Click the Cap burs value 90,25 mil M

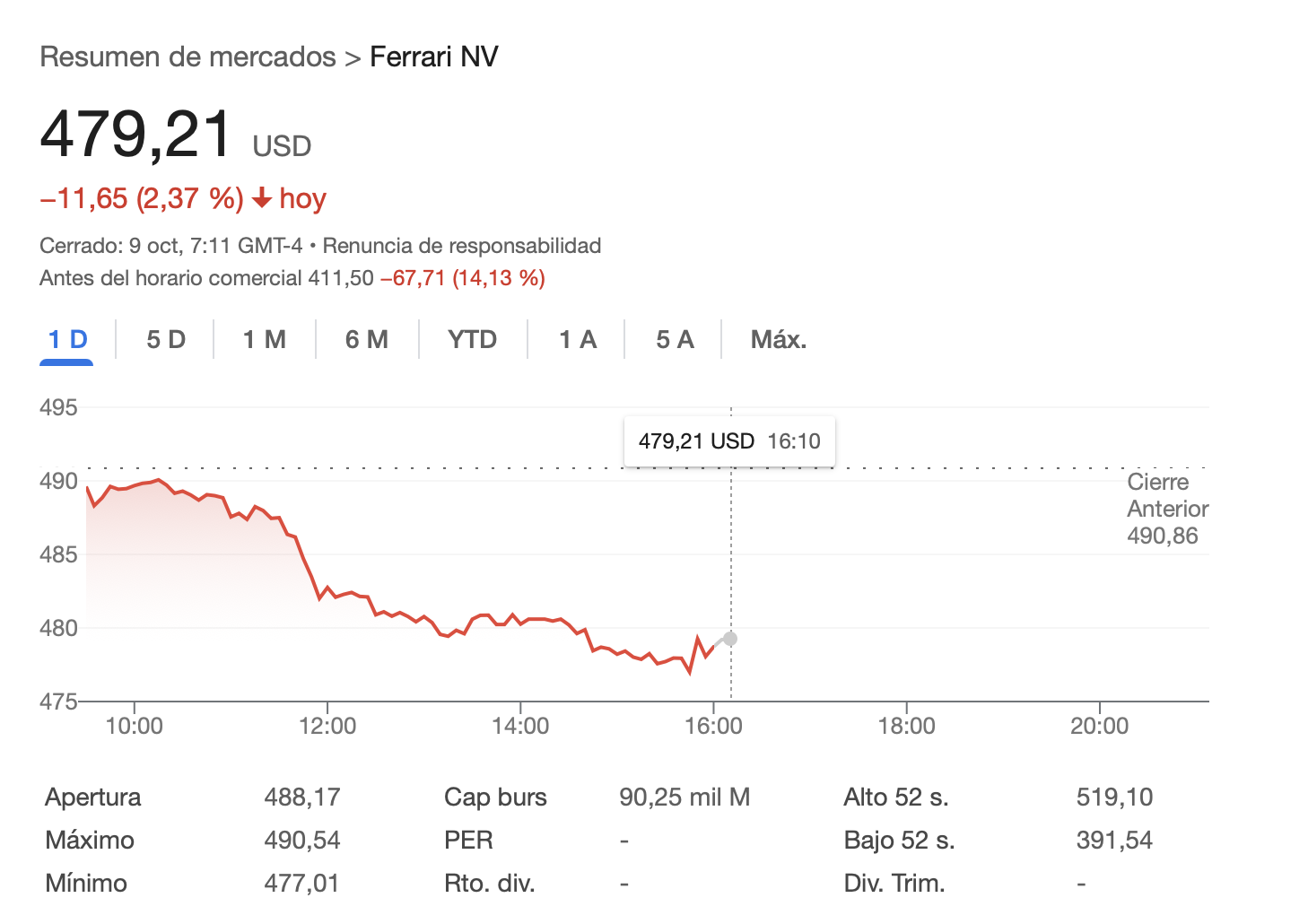click(685, 797)
